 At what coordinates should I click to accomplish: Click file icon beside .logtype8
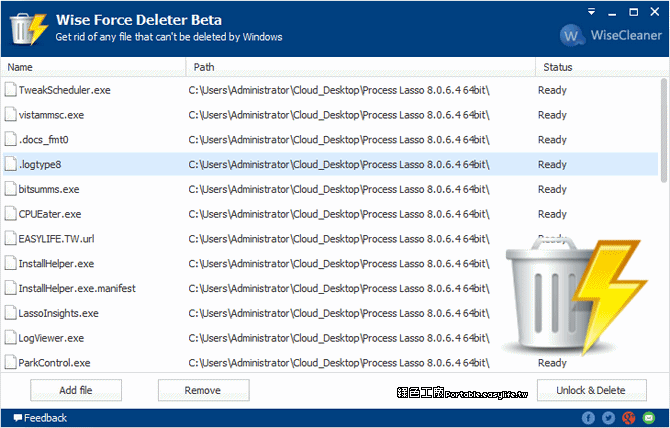click(10, 164)
